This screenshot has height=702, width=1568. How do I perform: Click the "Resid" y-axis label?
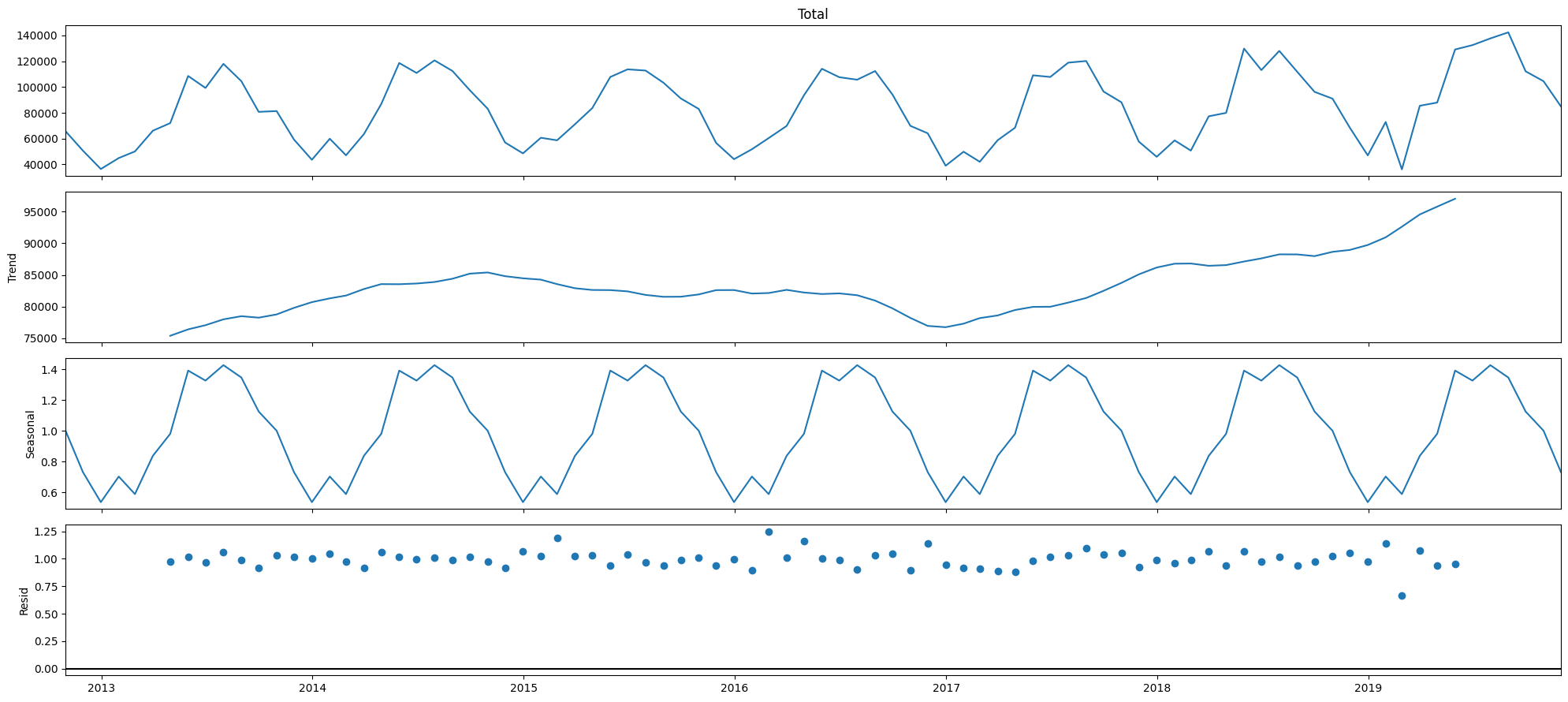pyautogui.click(x=24, y=600)
